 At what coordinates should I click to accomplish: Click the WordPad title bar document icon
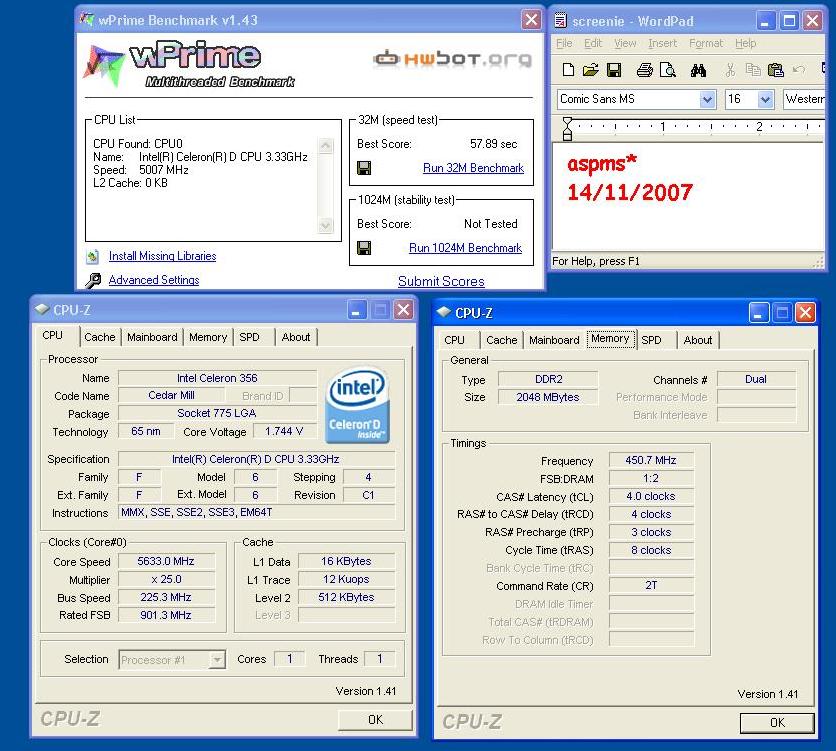coord(560,21)
